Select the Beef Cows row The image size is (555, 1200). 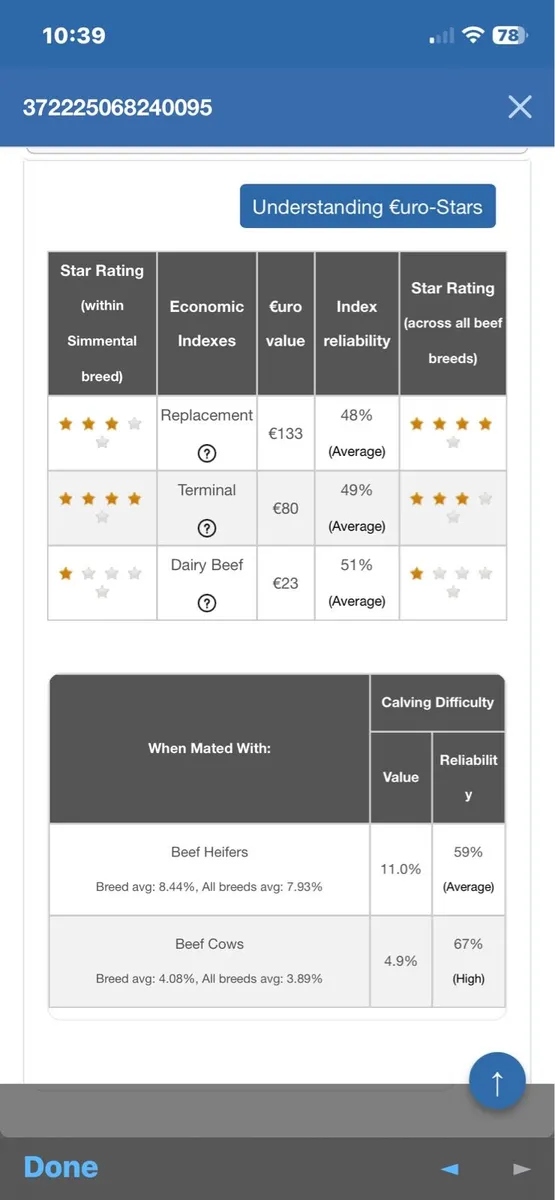pos(277,961)
